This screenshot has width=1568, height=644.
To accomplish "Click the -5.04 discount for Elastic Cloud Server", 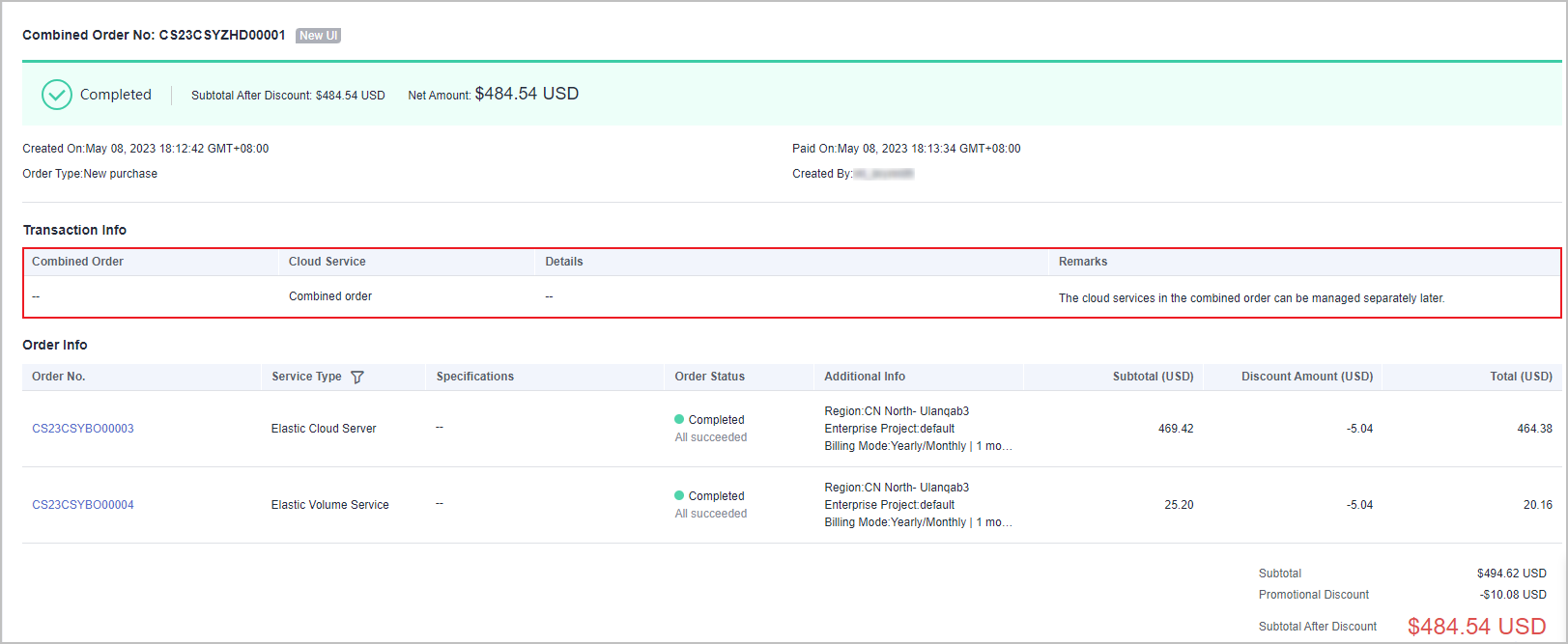I will tap(1359, 429).
